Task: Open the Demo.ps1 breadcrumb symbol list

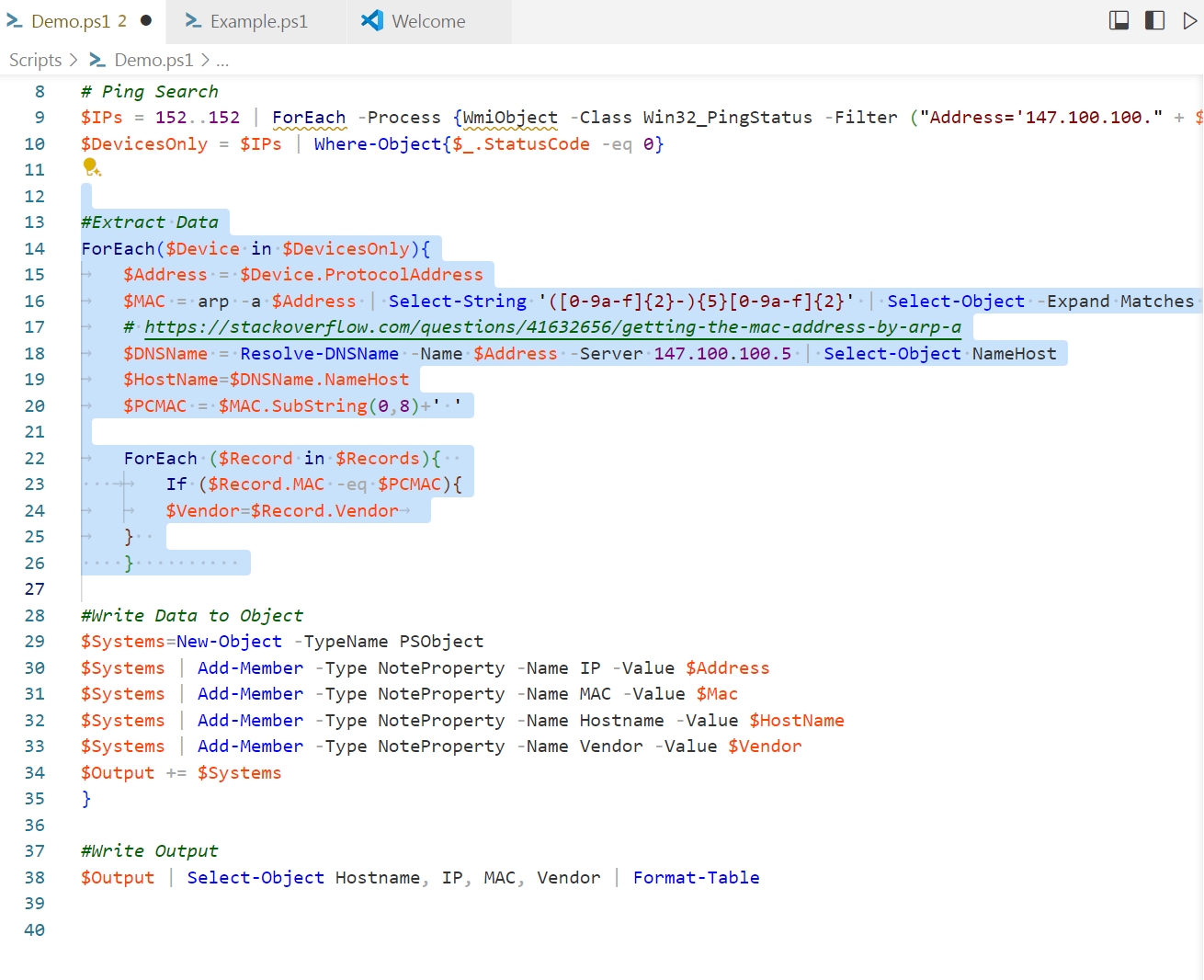Action: tap(154, 60)
